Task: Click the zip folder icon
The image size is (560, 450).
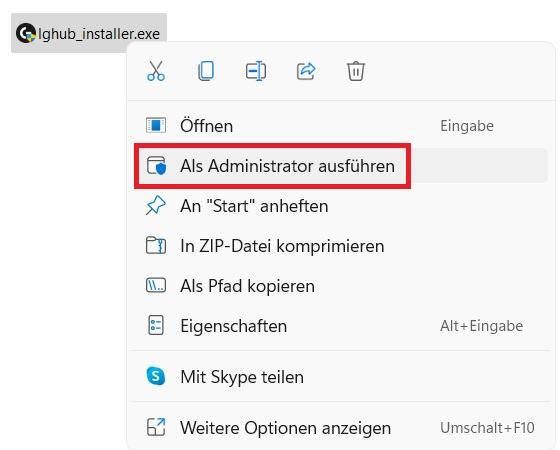Action: pyautogui.click(x=156, y=246)
